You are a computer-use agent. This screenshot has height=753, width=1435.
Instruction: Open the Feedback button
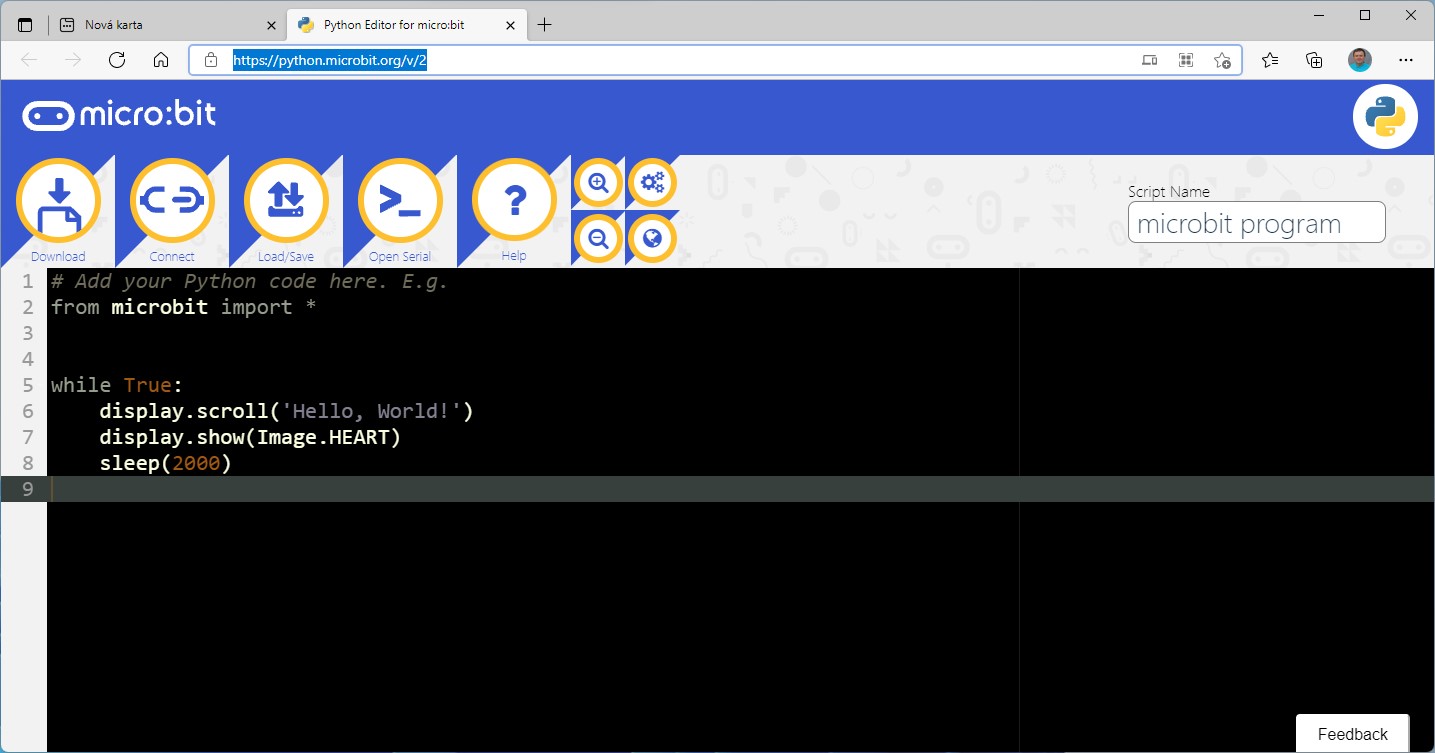coord(1352,734)
